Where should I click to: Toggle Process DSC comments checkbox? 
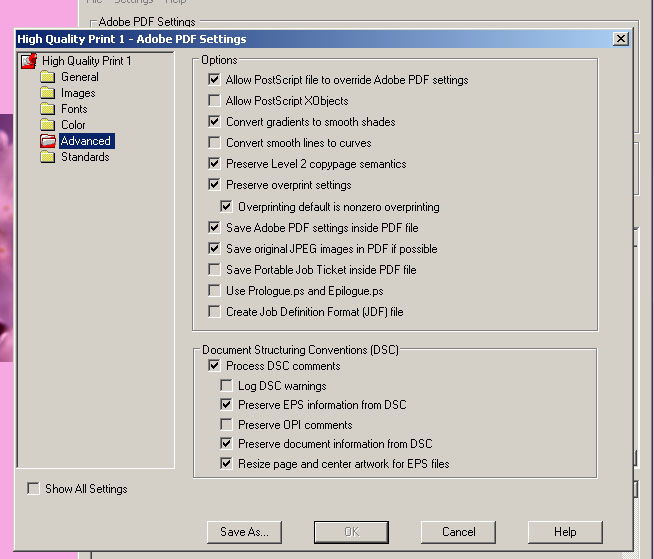click(214, 366)
